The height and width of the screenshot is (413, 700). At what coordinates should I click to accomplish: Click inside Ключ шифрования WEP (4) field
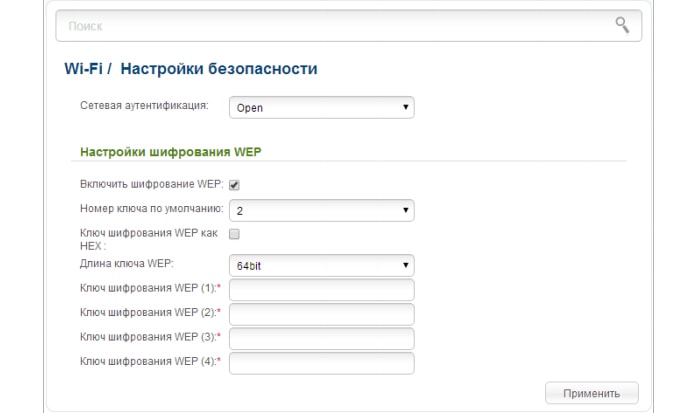[x=321, y=363]
